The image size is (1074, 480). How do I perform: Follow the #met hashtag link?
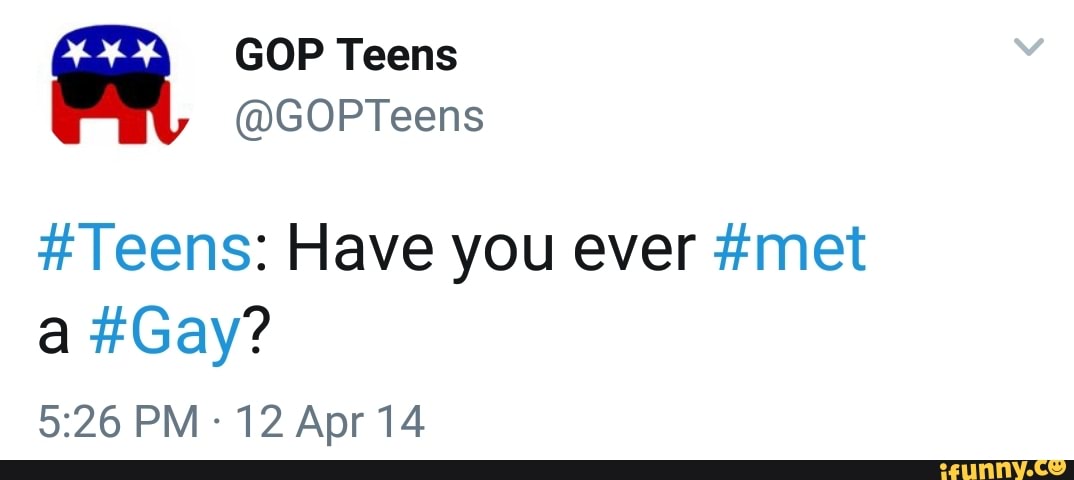click(789, 248)
